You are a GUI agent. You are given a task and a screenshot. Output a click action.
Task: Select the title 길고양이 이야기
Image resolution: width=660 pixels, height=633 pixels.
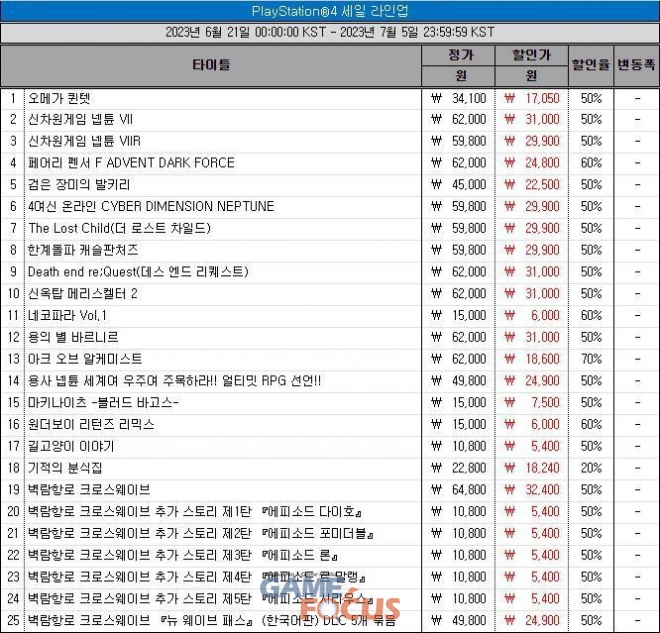pos(71,446)
